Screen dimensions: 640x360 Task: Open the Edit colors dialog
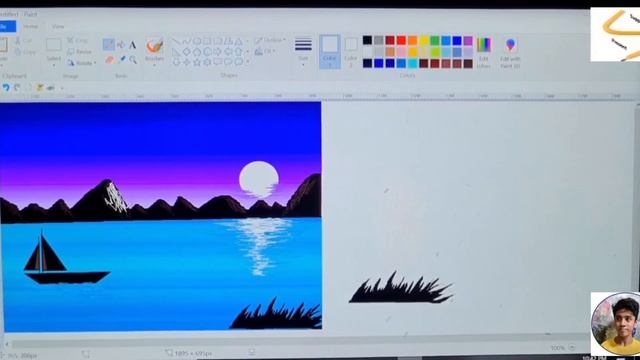coord(484,53)
